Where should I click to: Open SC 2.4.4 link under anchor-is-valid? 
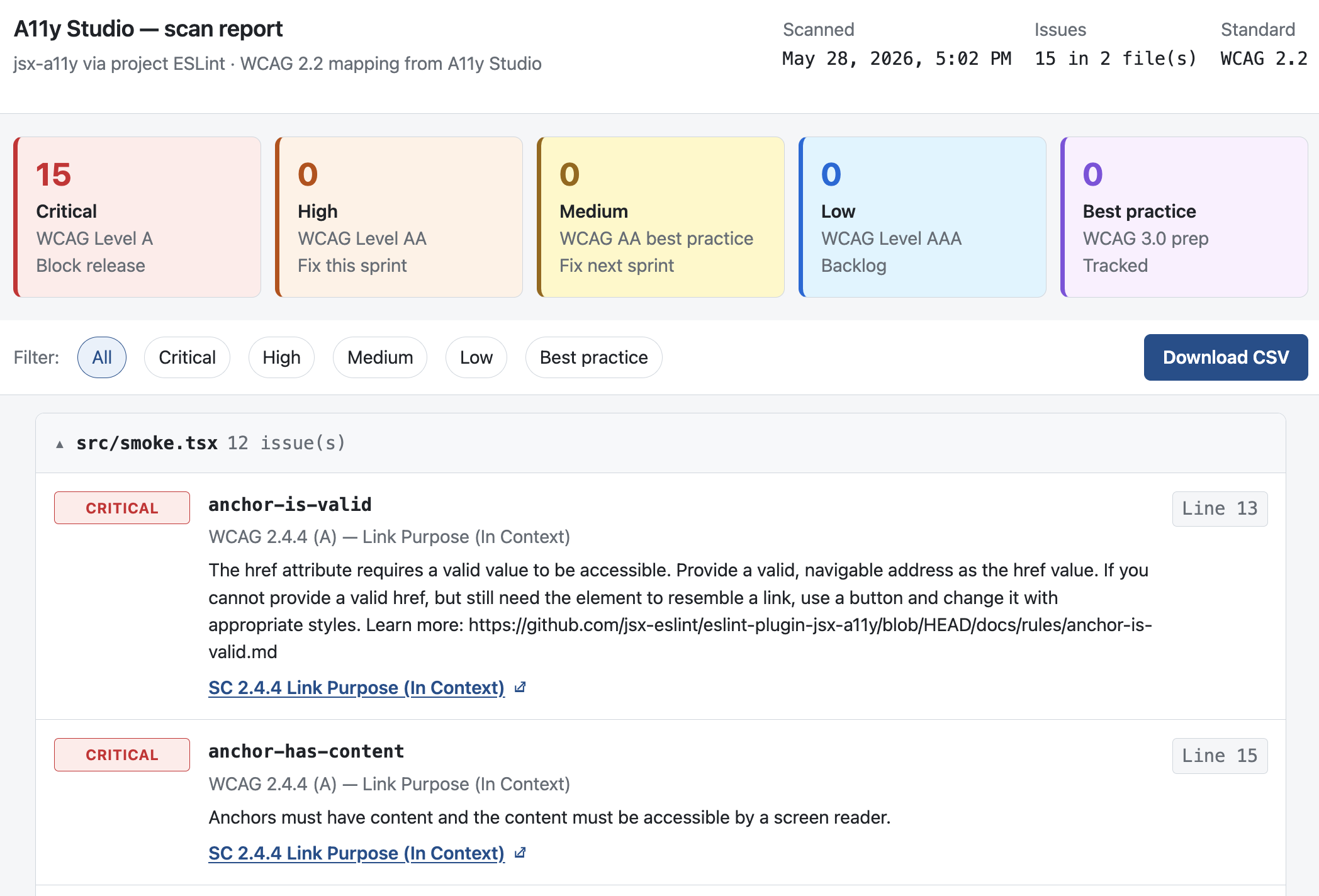pos(356,688)
